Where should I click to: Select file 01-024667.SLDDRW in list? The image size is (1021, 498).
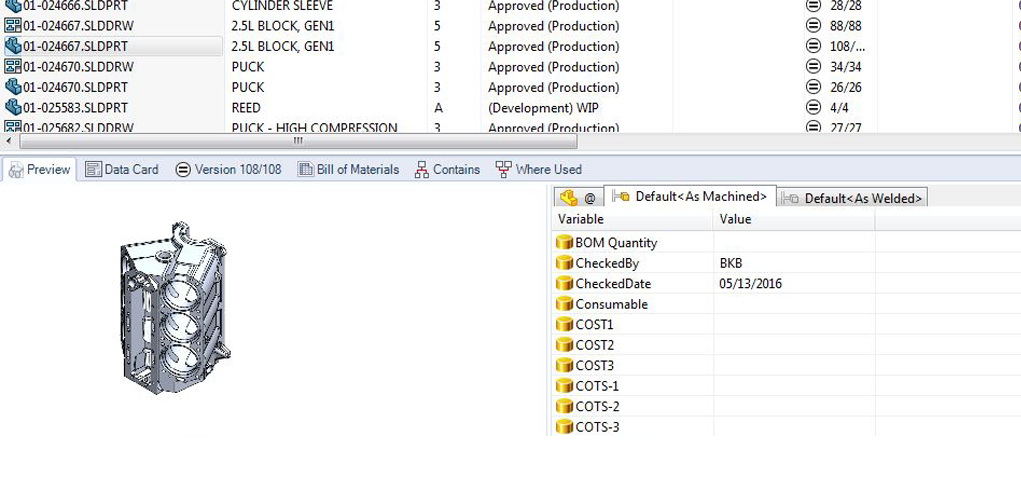tap(510, 26)
